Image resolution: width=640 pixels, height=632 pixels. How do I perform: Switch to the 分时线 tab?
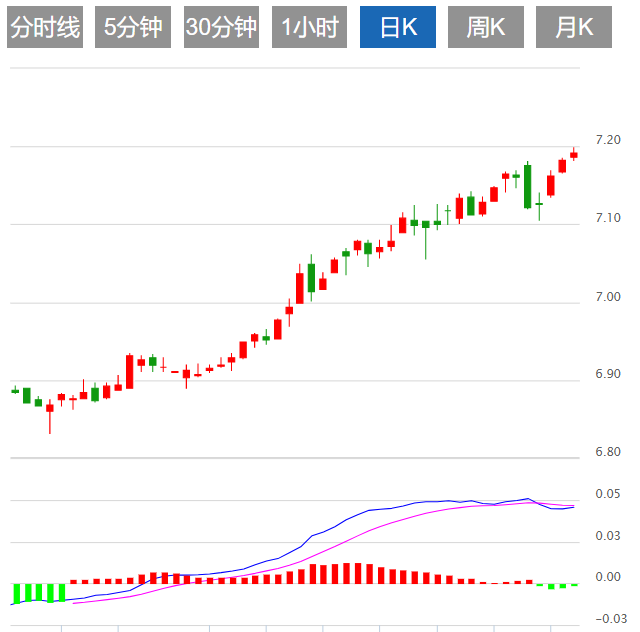coord(44,27)
